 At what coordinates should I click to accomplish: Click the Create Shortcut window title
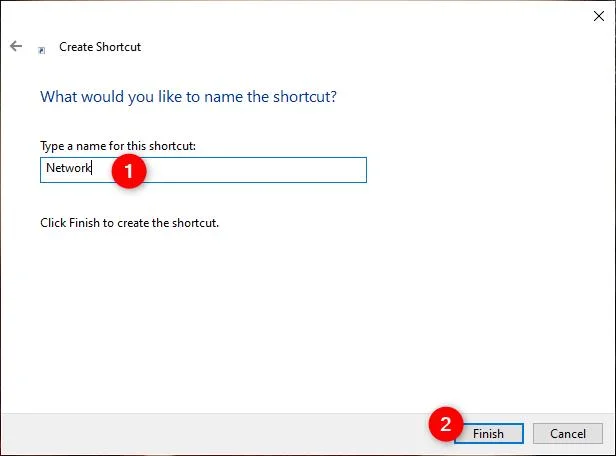[x=100, y=47]
